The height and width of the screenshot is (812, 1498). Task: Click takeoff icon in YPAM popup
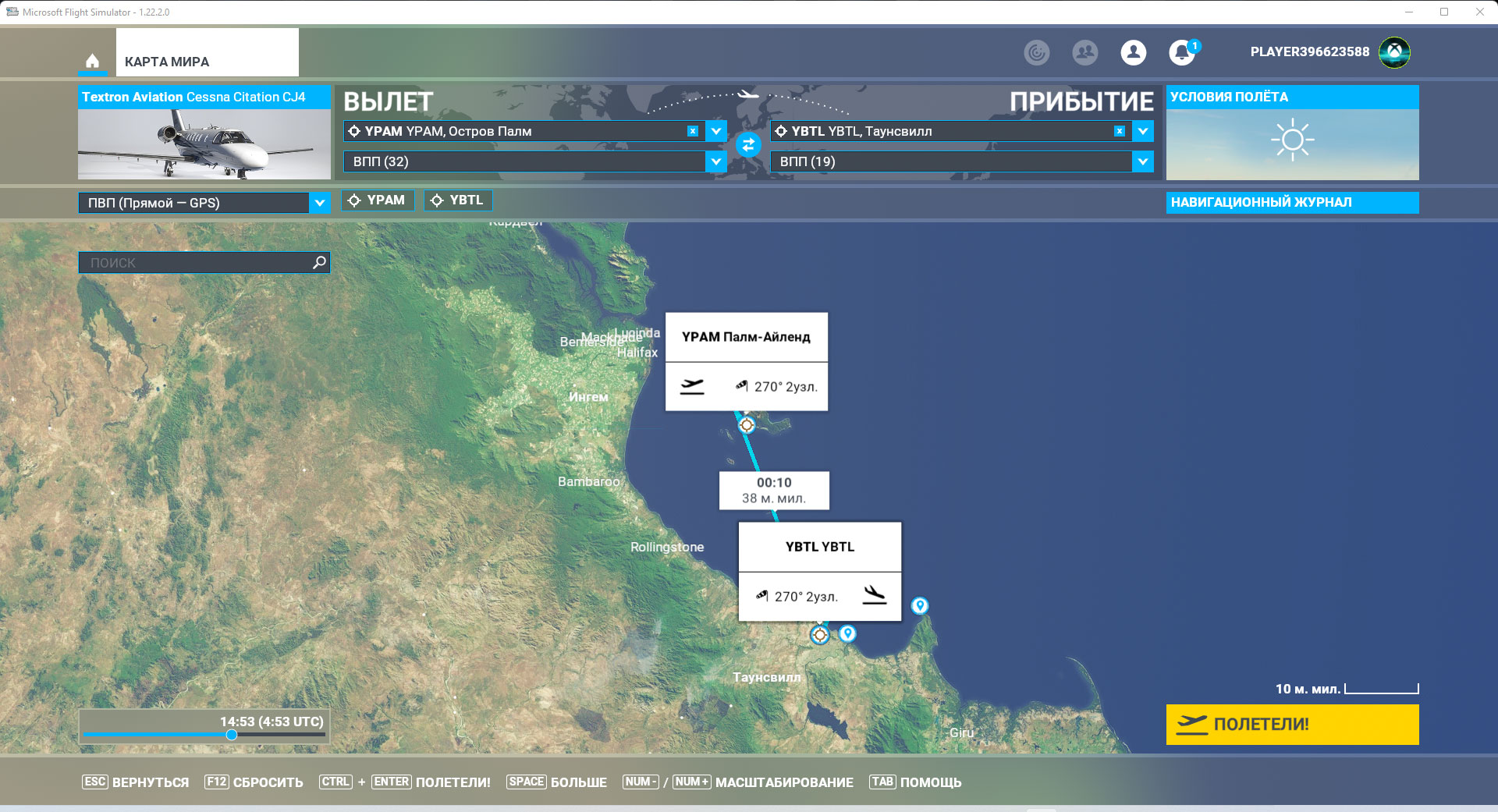tap(691, 386)
